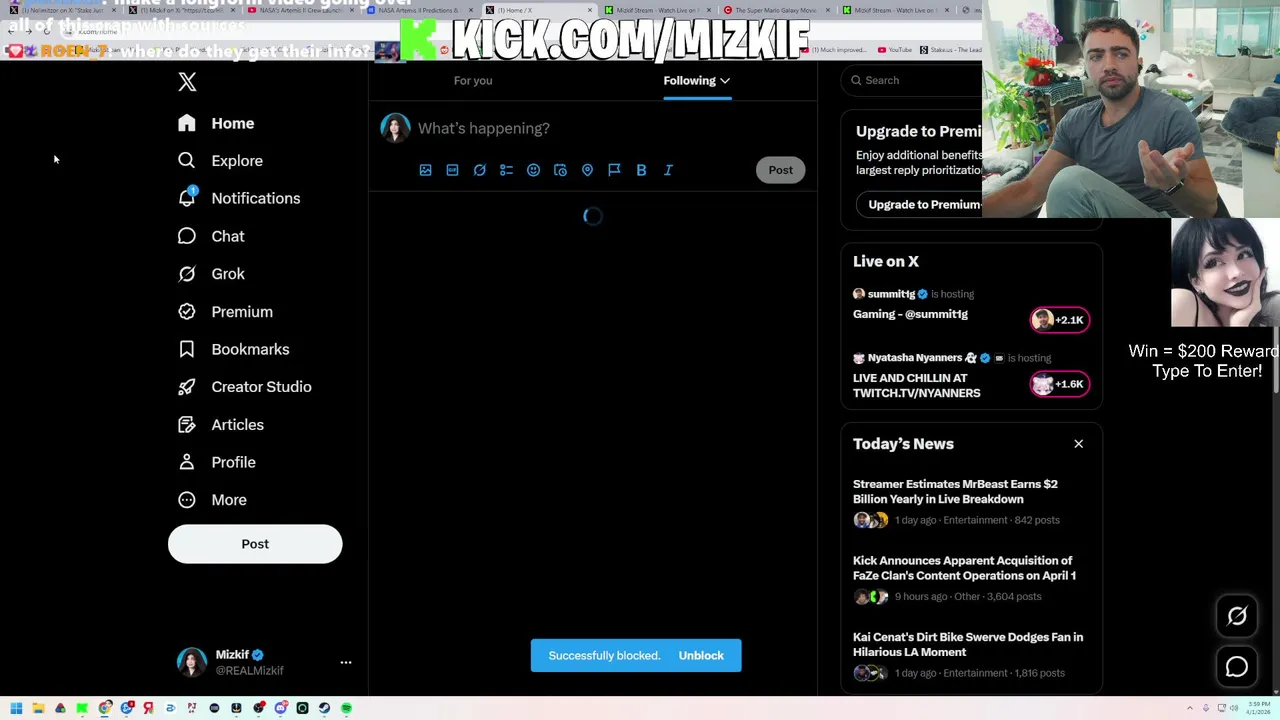
Task: Click Nyanners +1.6K viewers badge
Action: tap(1060, 384)
